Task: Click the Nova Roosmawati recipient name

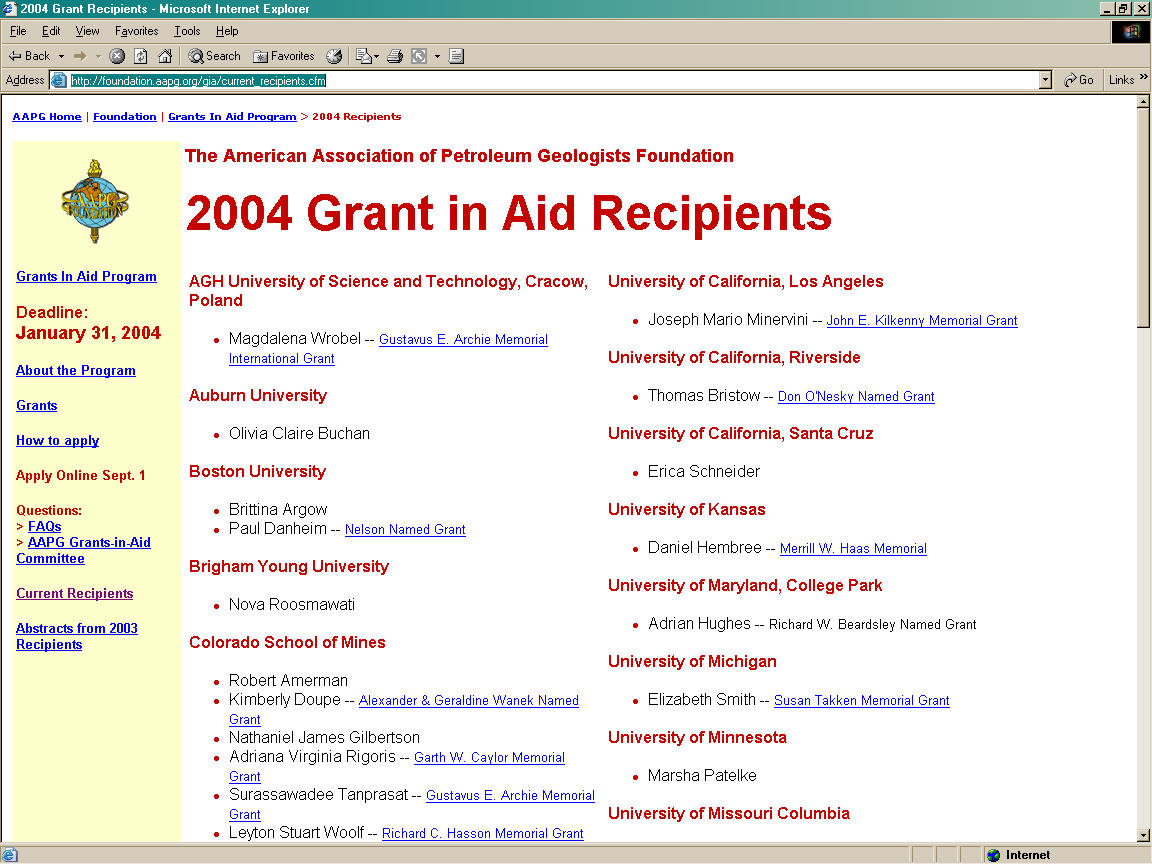Action: point(292,605)
